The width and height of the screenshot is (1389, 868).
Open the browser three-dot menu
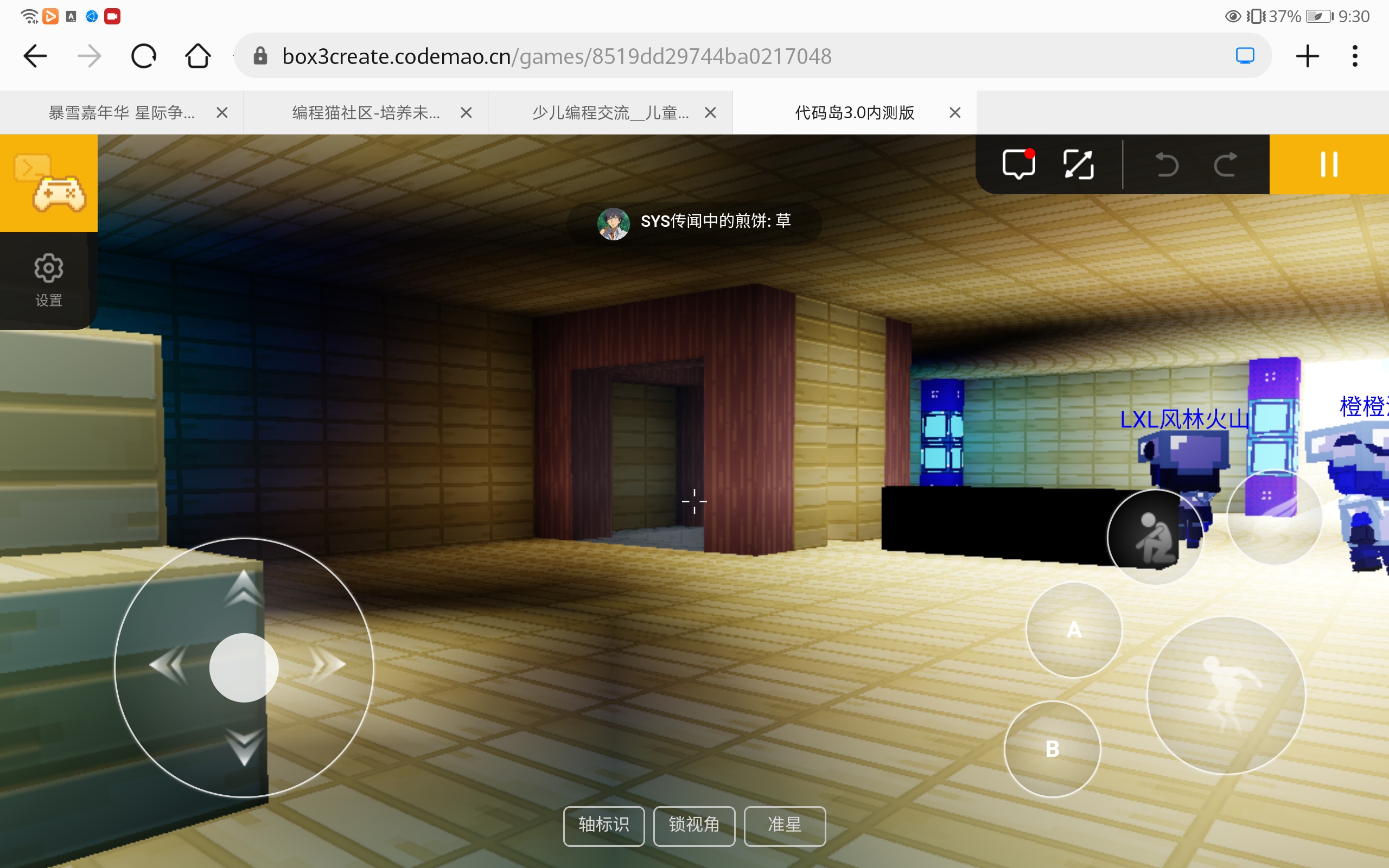[x=1355, y=56]
